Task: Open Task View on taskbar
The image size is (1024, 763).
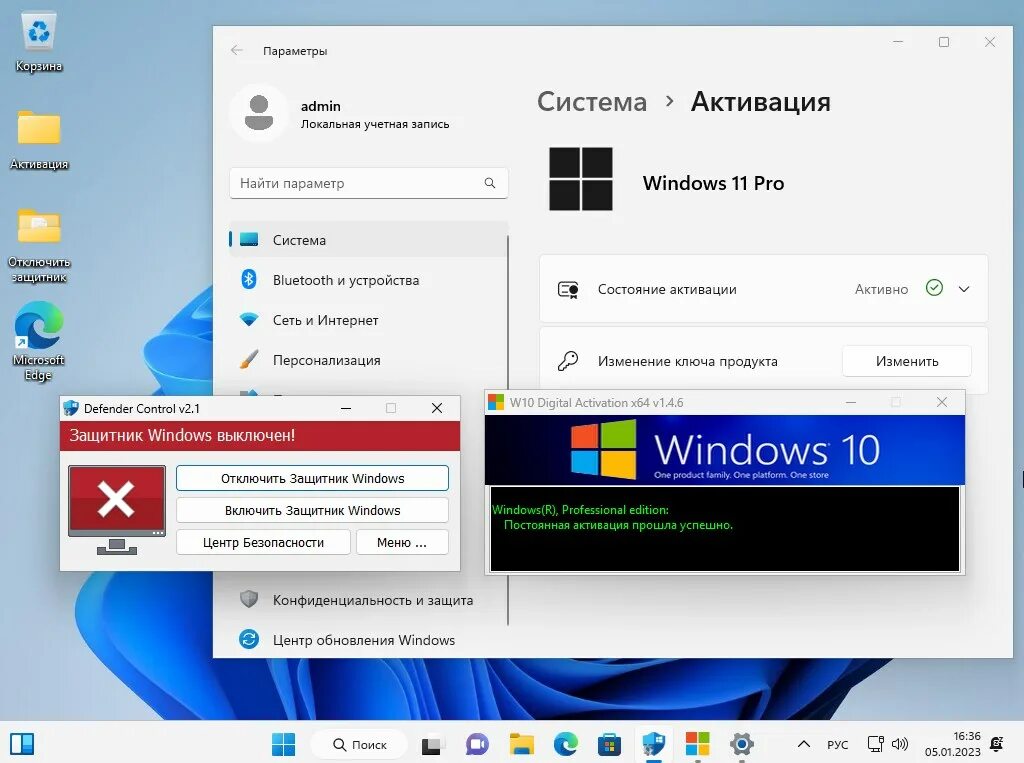Action: [x=431, y=744]
